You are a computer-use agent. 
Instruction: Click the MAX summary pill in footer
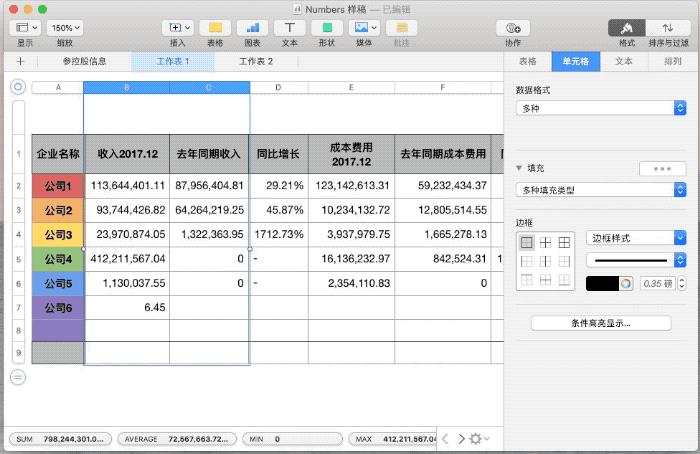pos(393,439)
